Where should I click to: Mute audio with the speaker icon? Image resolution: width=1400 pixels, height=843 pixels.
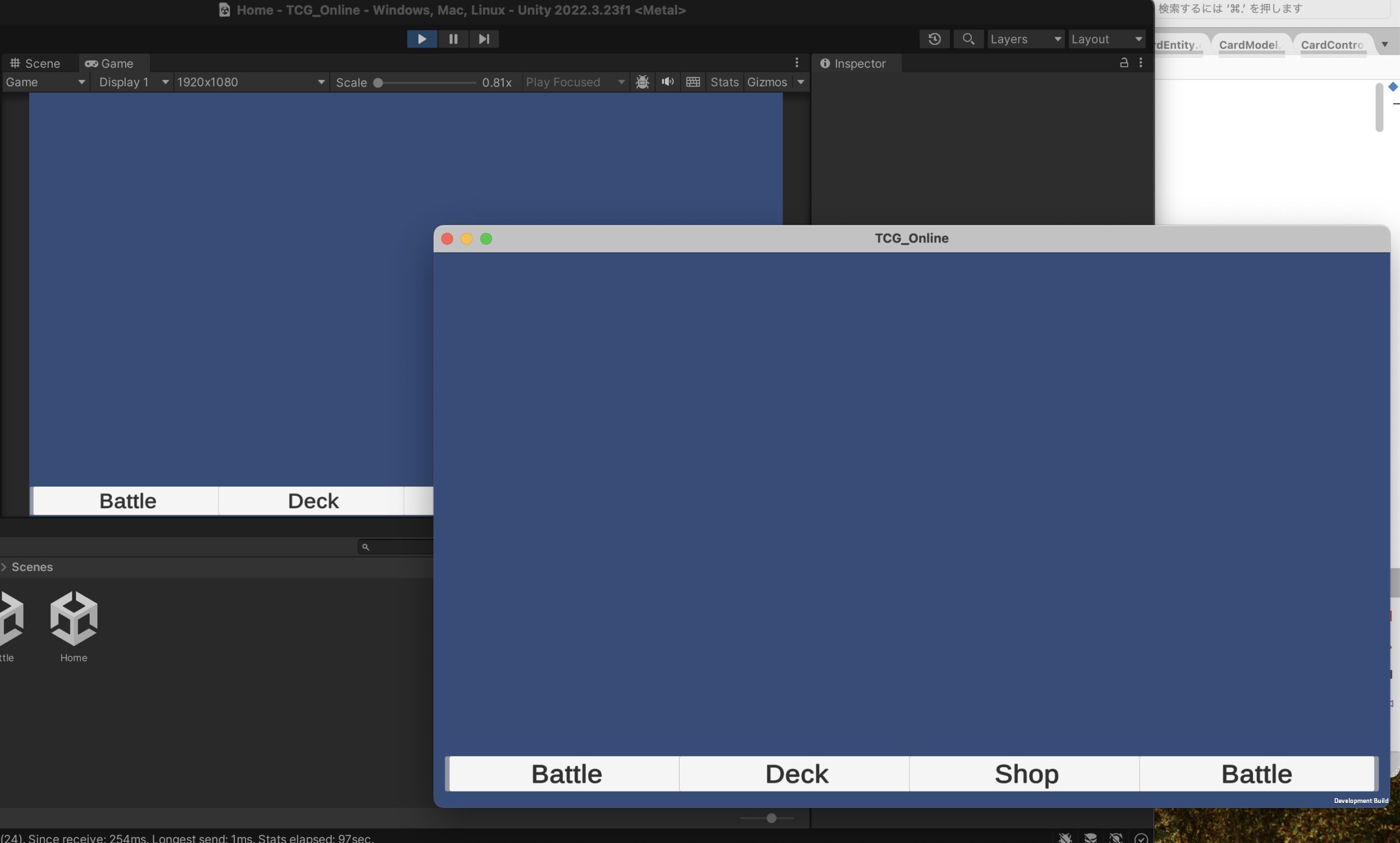click(667, 82)
